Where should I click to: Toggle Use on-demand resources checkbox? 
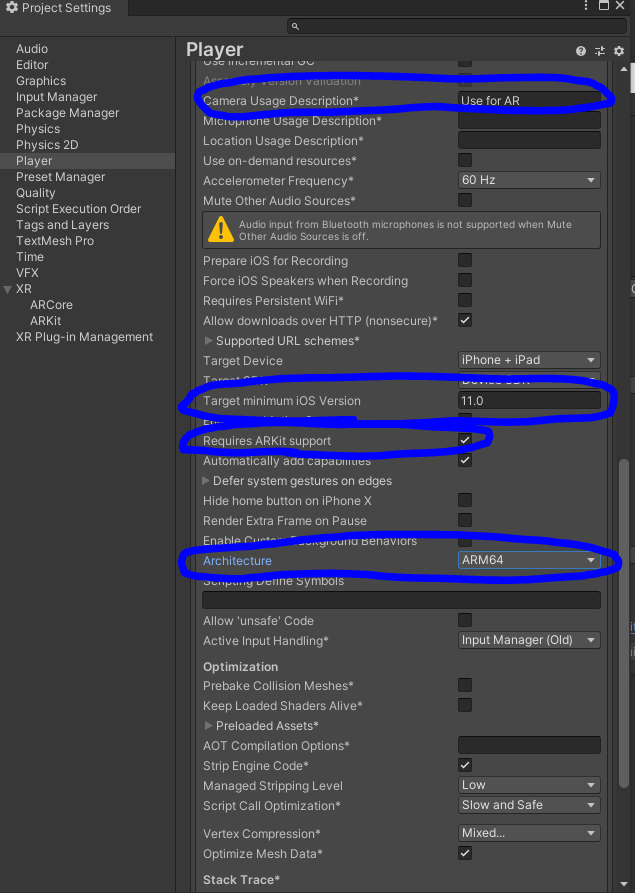[465, 160]
